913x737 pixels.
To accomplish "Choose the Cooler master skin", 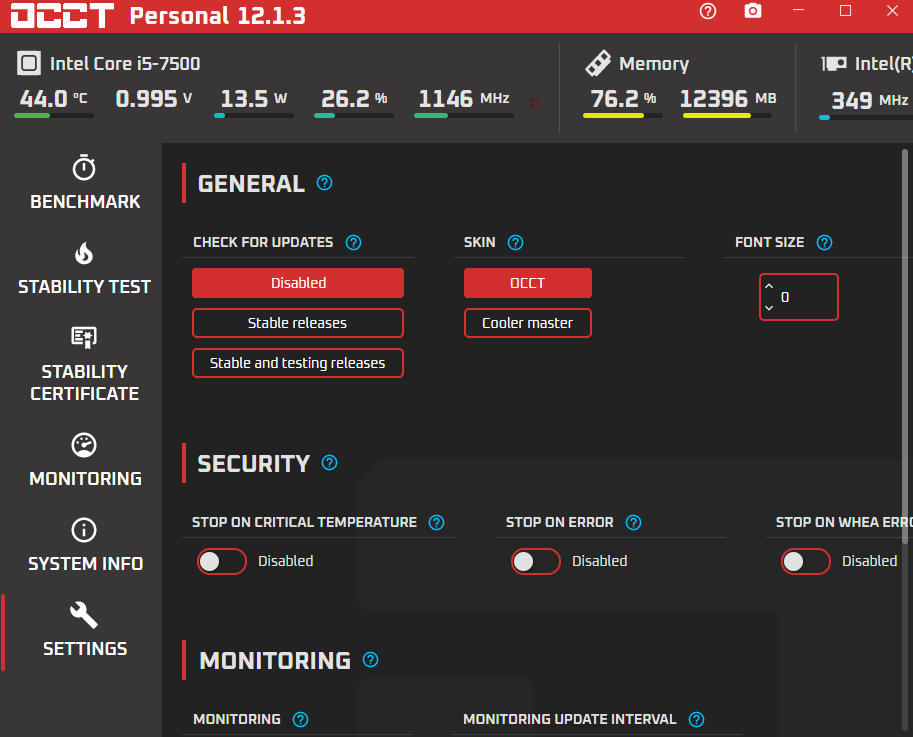I will (528, 323).
